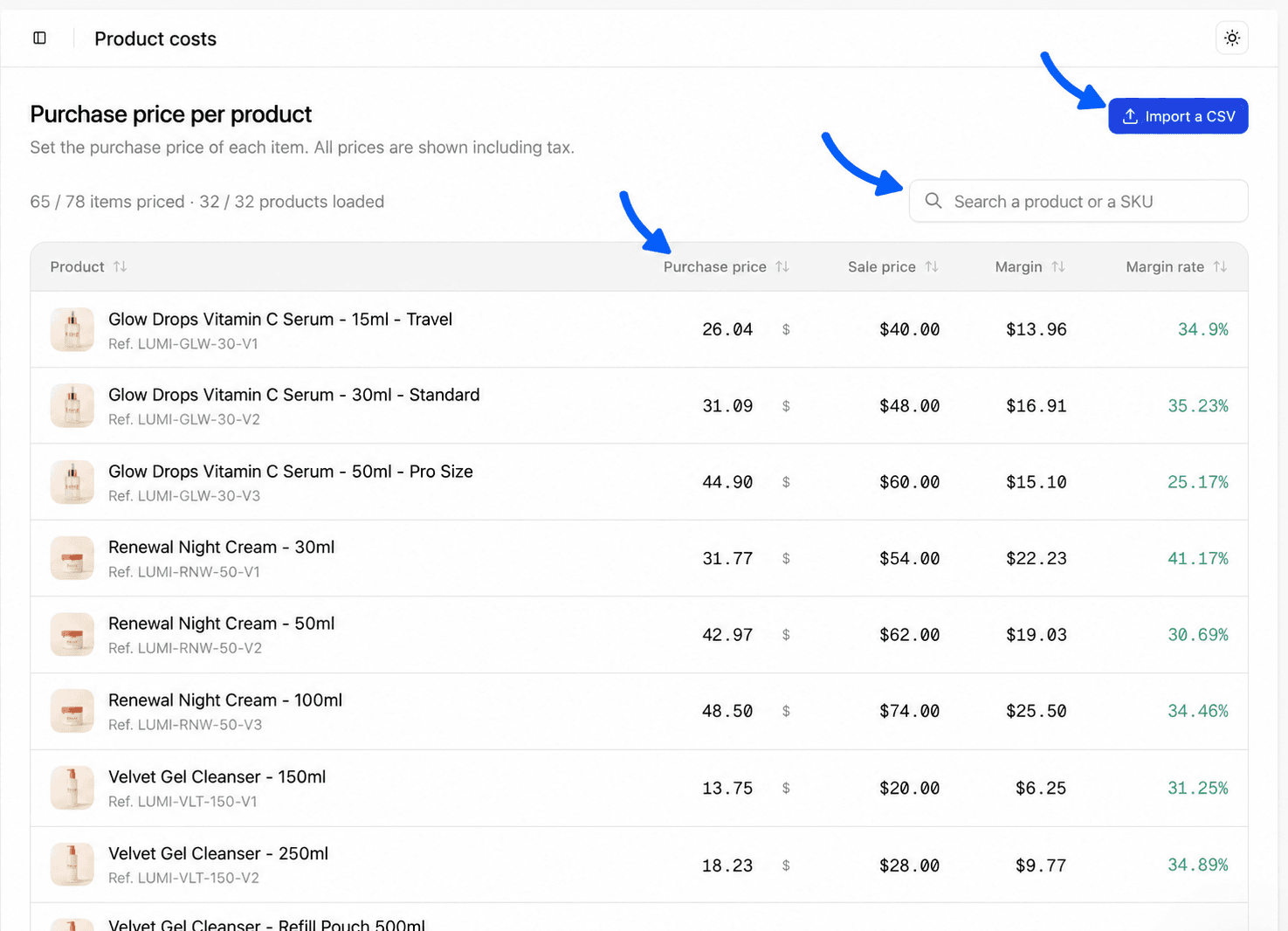Select the Sale price header label
Image resolution: width=1288 pixels, height=931 pixels.
point(881,267)
